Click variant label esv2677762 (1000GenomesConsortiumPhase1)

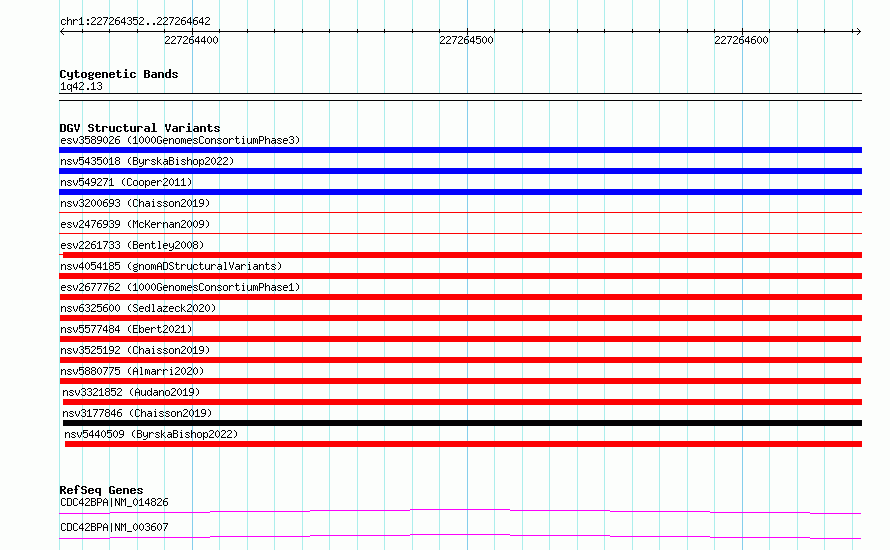pos(180,287)
